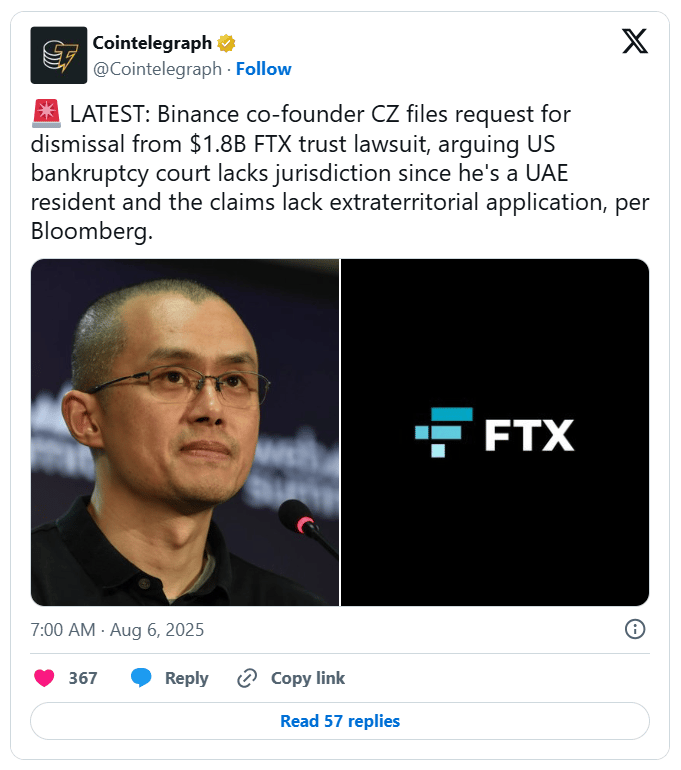Follow the Cointelegraph account

[264, 69]
